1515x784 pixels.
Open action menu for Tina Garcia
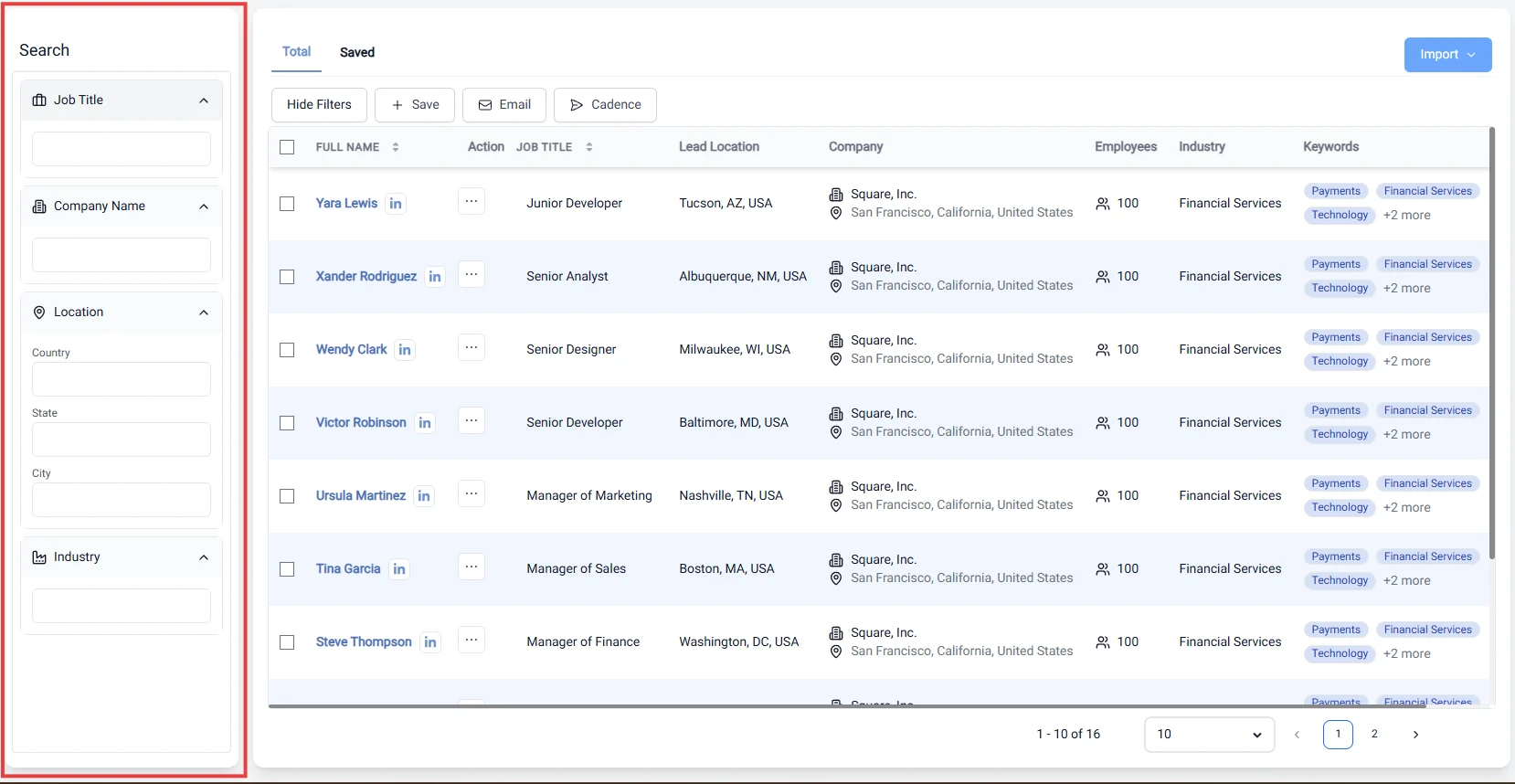coord(471,567)
